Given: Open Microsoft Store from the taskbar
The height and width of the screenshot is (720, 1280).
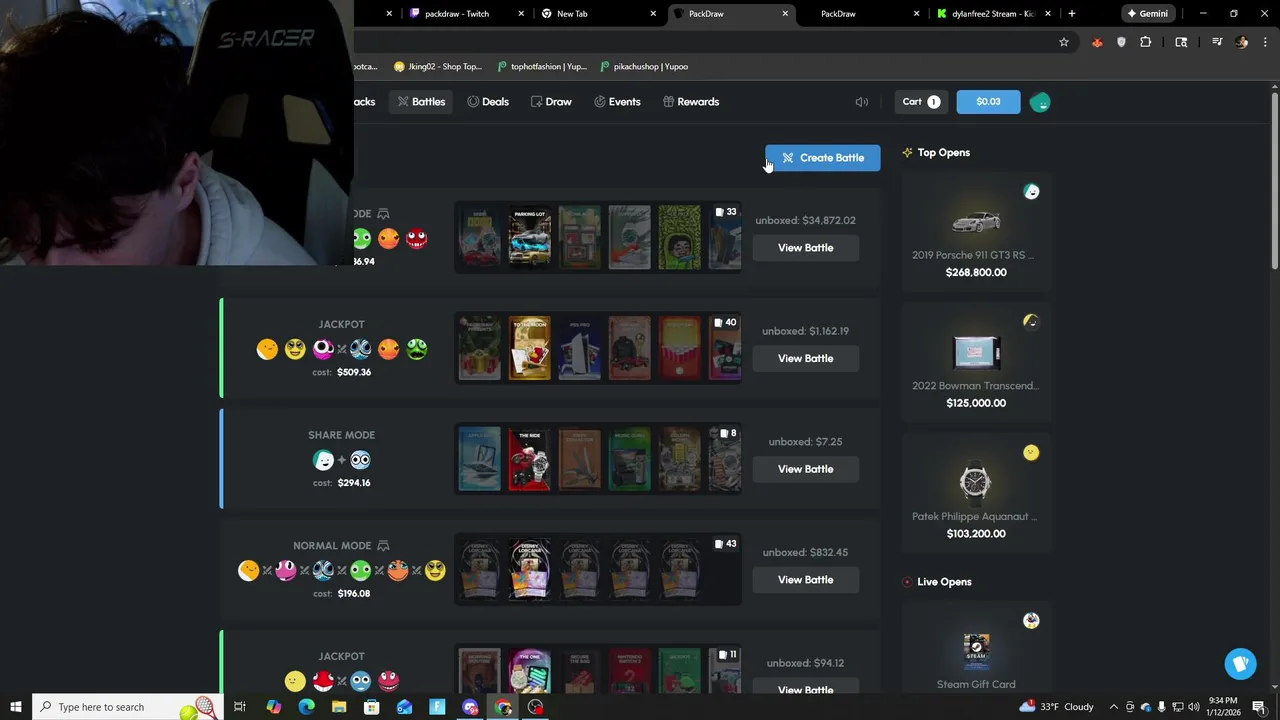Looking at the screenshot, I should coord(372,707).
